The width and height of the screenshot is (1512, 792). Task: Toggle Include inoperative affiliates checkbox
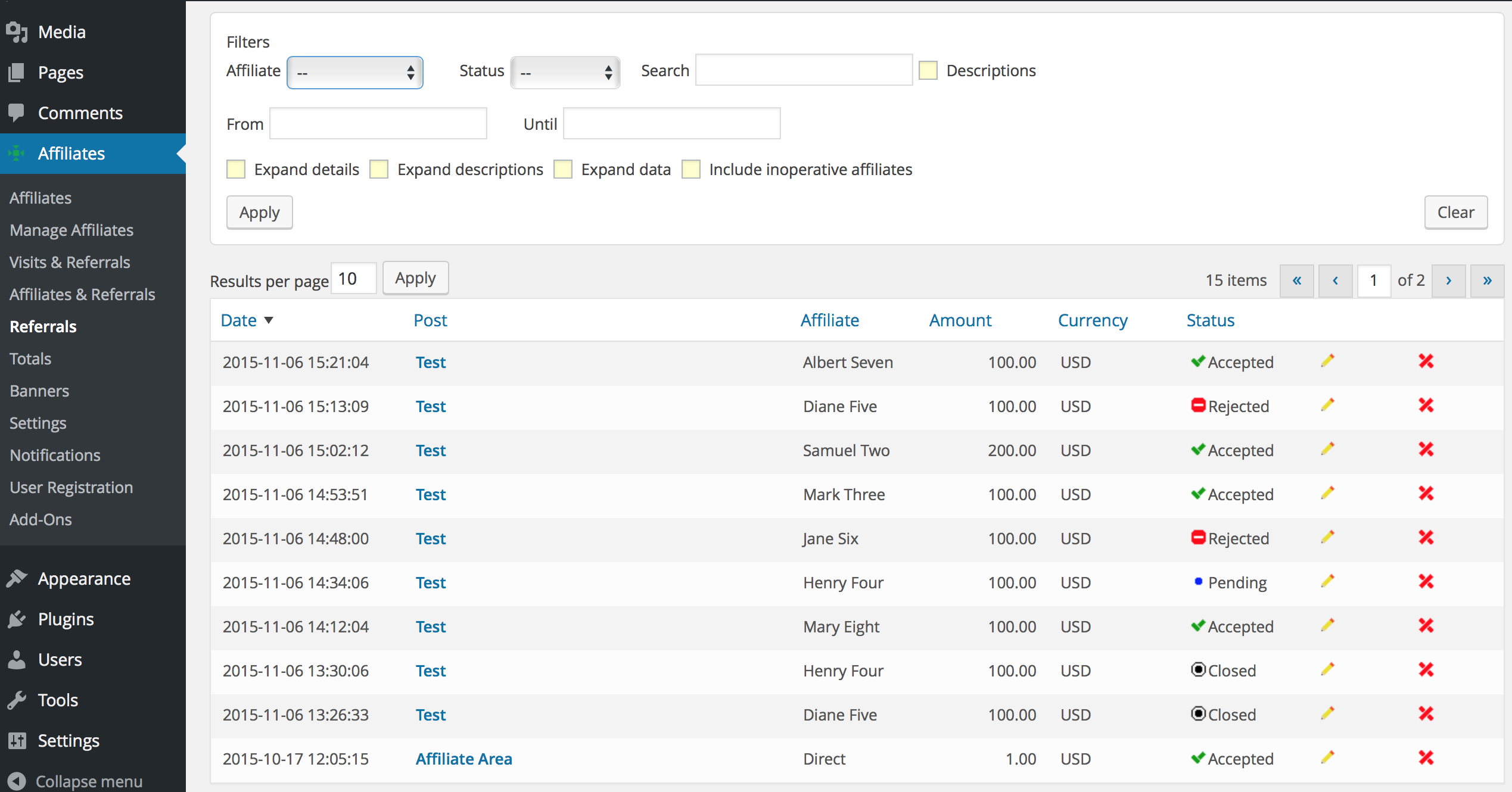pyautogui.click(x=691, y=169)
